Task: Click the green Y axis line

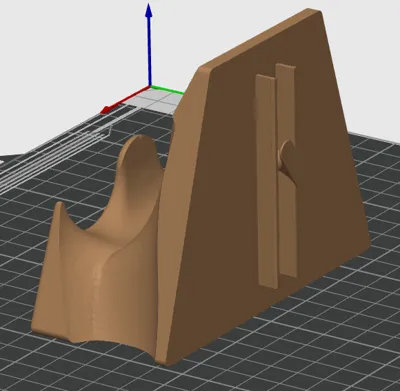Action: click(x=167, y=90)
